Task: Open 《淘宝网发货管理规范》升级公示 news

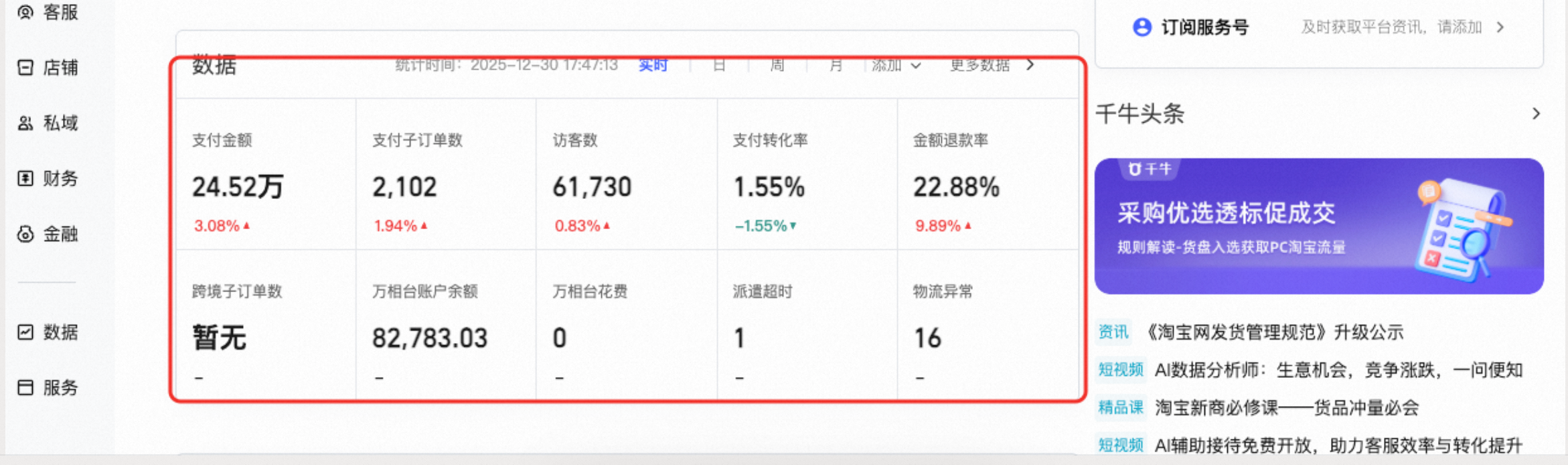Action: coord(1275,332)
